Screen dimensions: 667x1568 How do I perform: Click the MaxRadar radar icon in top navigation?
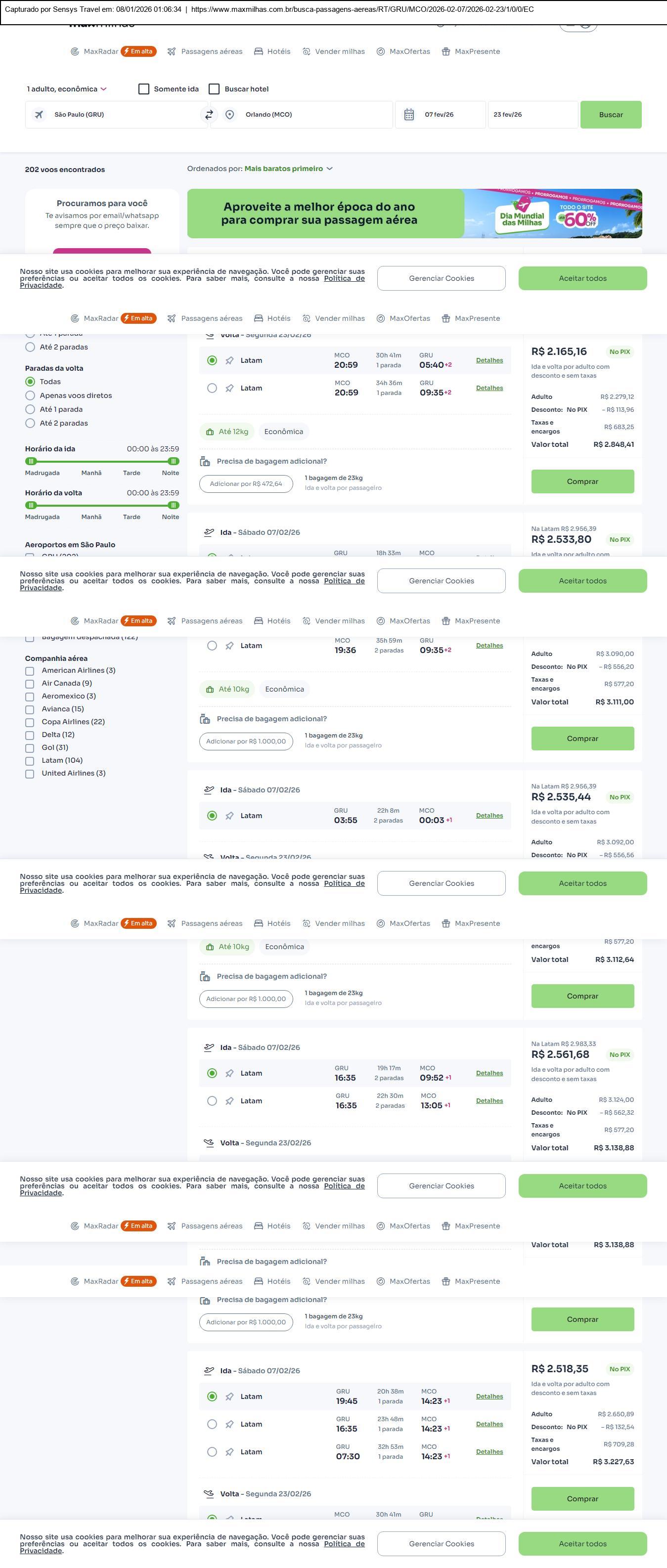point(75,52)
